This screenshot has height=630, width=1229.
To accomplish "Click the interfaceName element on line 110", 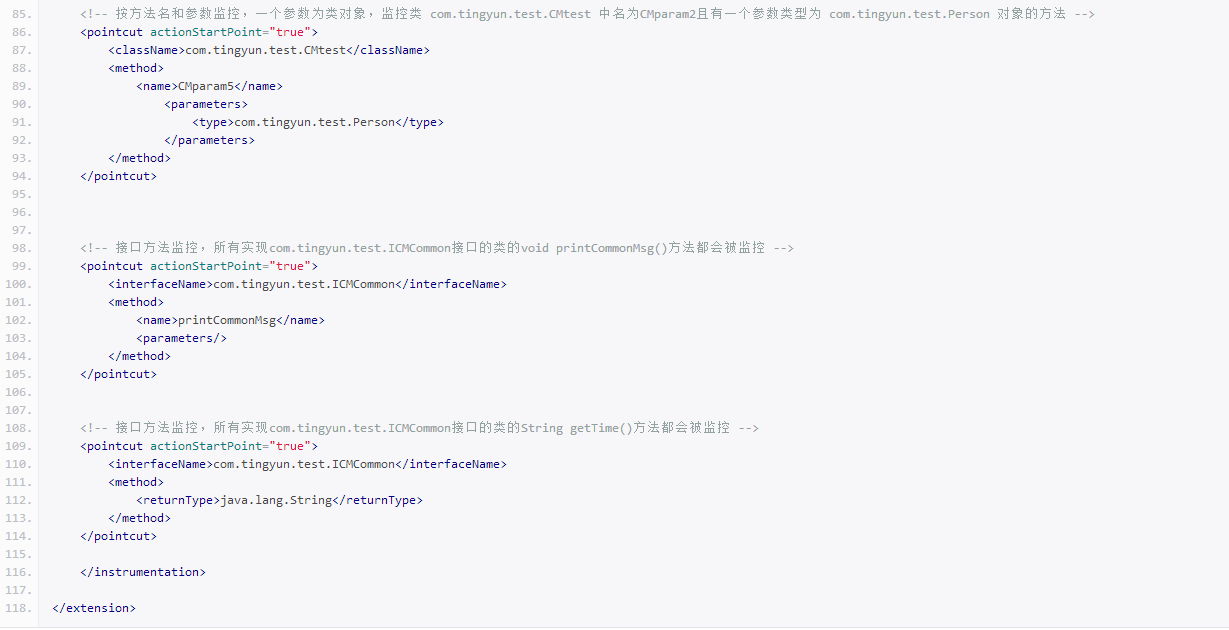I will click(x=307, y=464).
